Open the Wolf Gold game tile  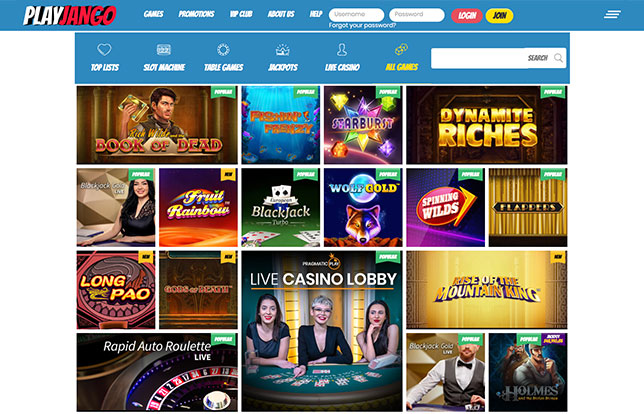[x=363, y=207]
